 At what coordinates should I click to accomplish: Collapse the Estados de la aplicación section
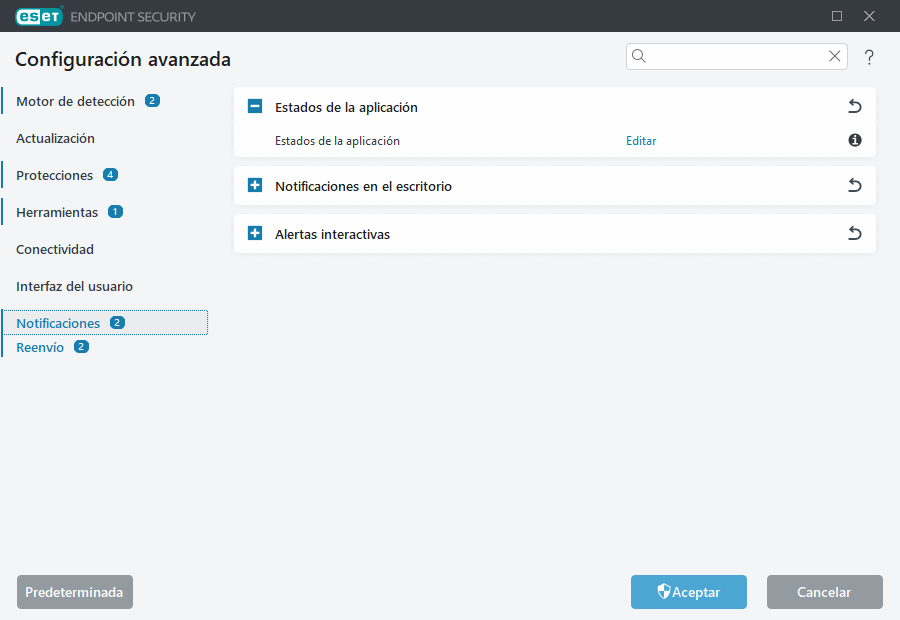coord(254,106)
